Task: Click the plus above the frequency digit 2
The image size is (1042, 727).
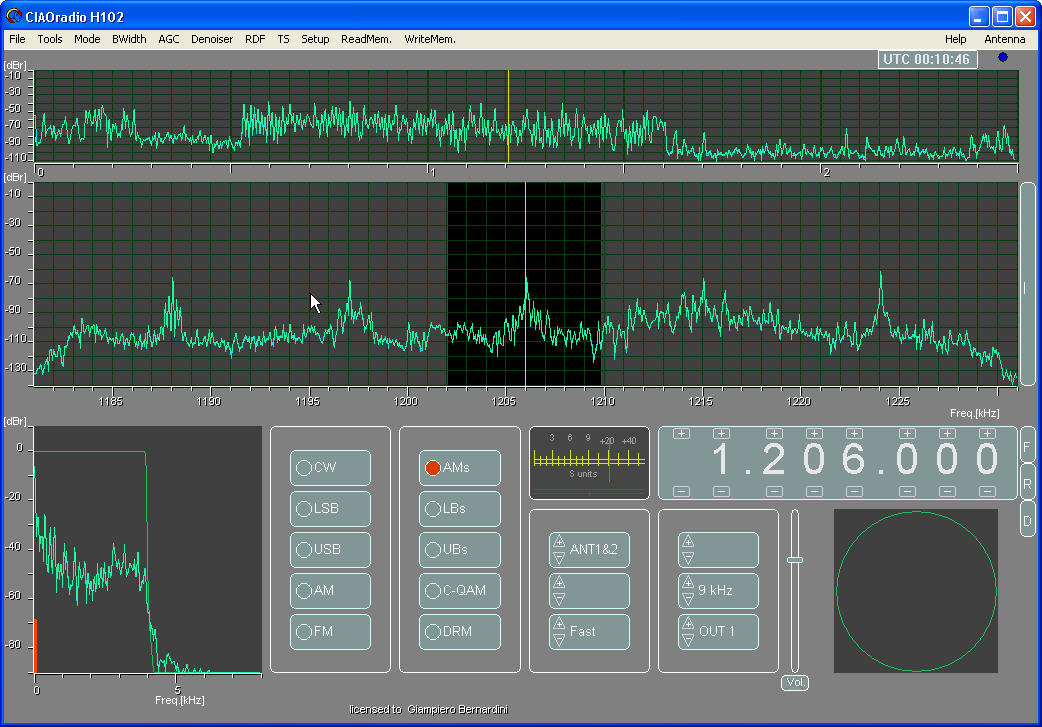Action: pos(774,434)
